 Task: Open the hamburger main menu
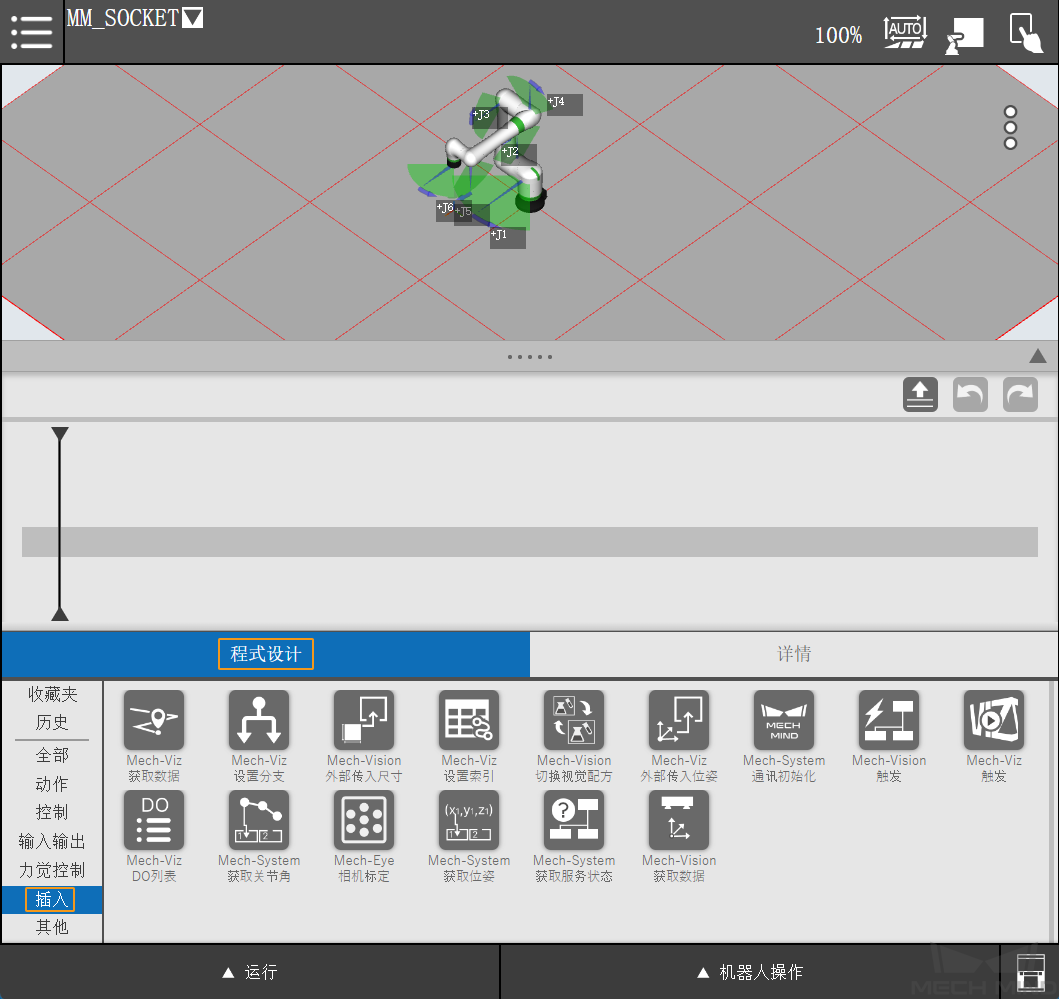click(x=32, y=32)
